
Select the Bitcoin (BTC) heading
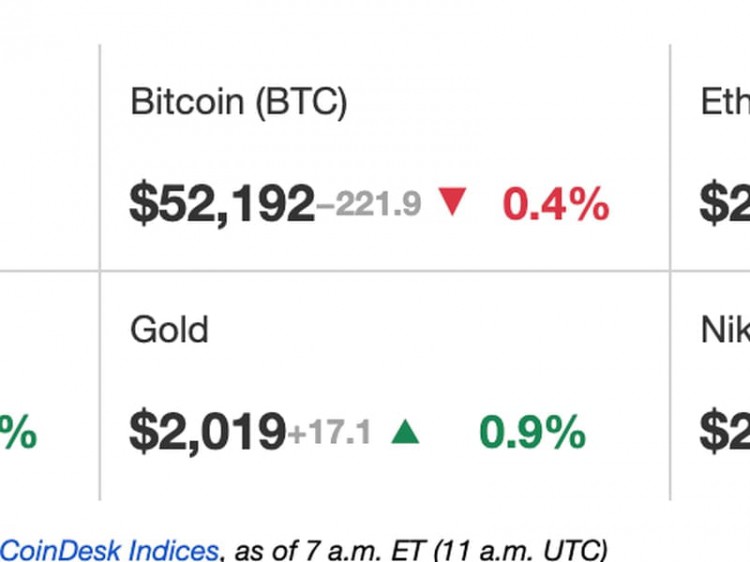(239, 101)
